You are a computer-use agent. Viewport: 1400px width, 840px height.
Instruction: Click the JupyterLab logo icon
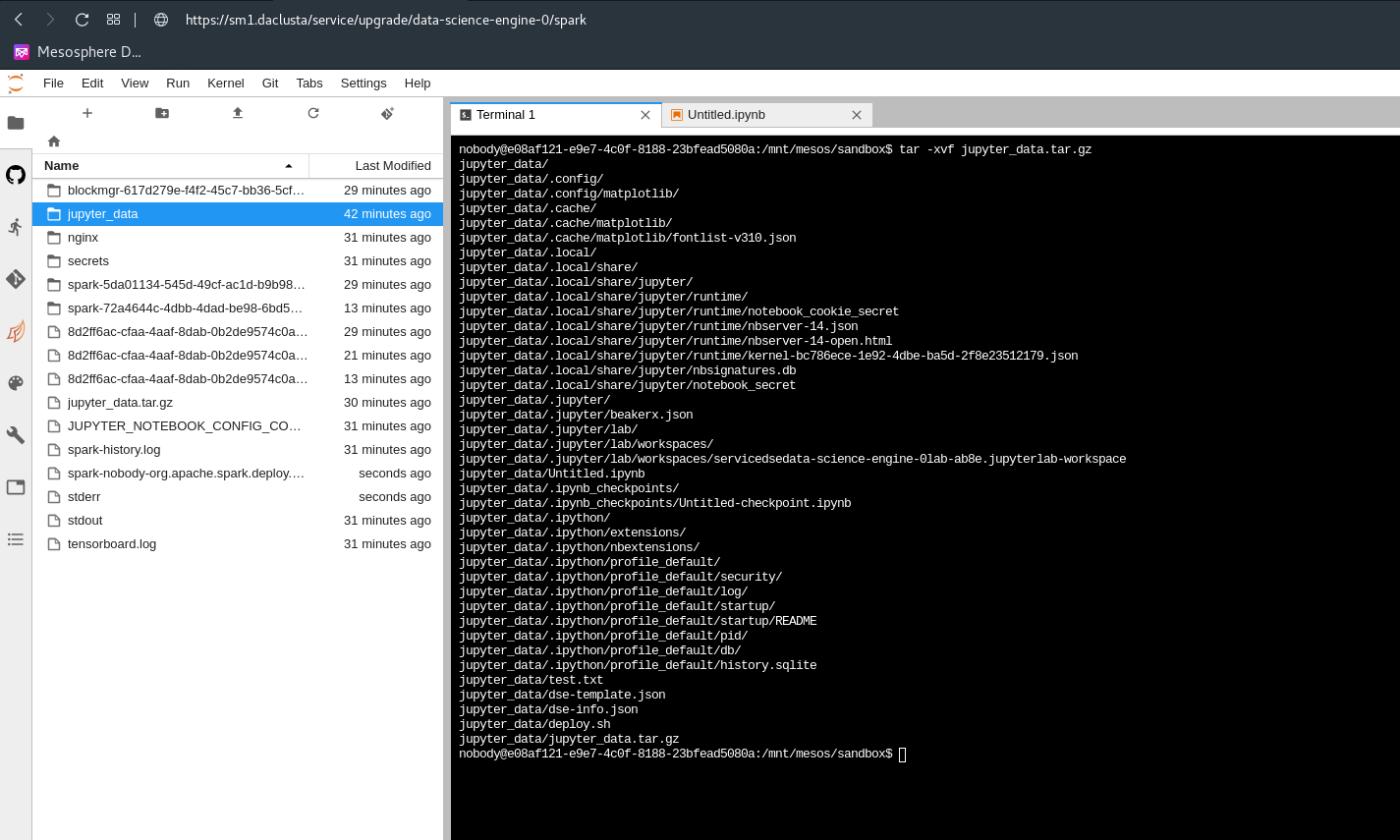pos(16,84)
